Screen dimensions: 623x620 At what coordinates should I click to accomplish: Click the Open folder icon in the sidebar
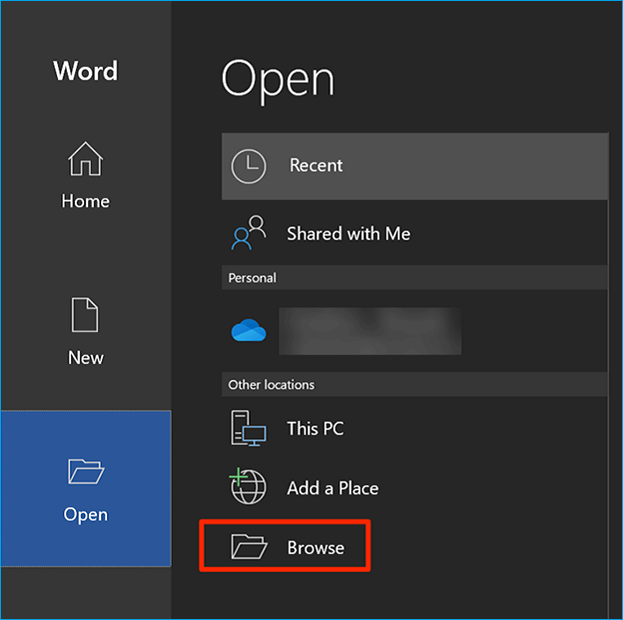tap(86, 471)
